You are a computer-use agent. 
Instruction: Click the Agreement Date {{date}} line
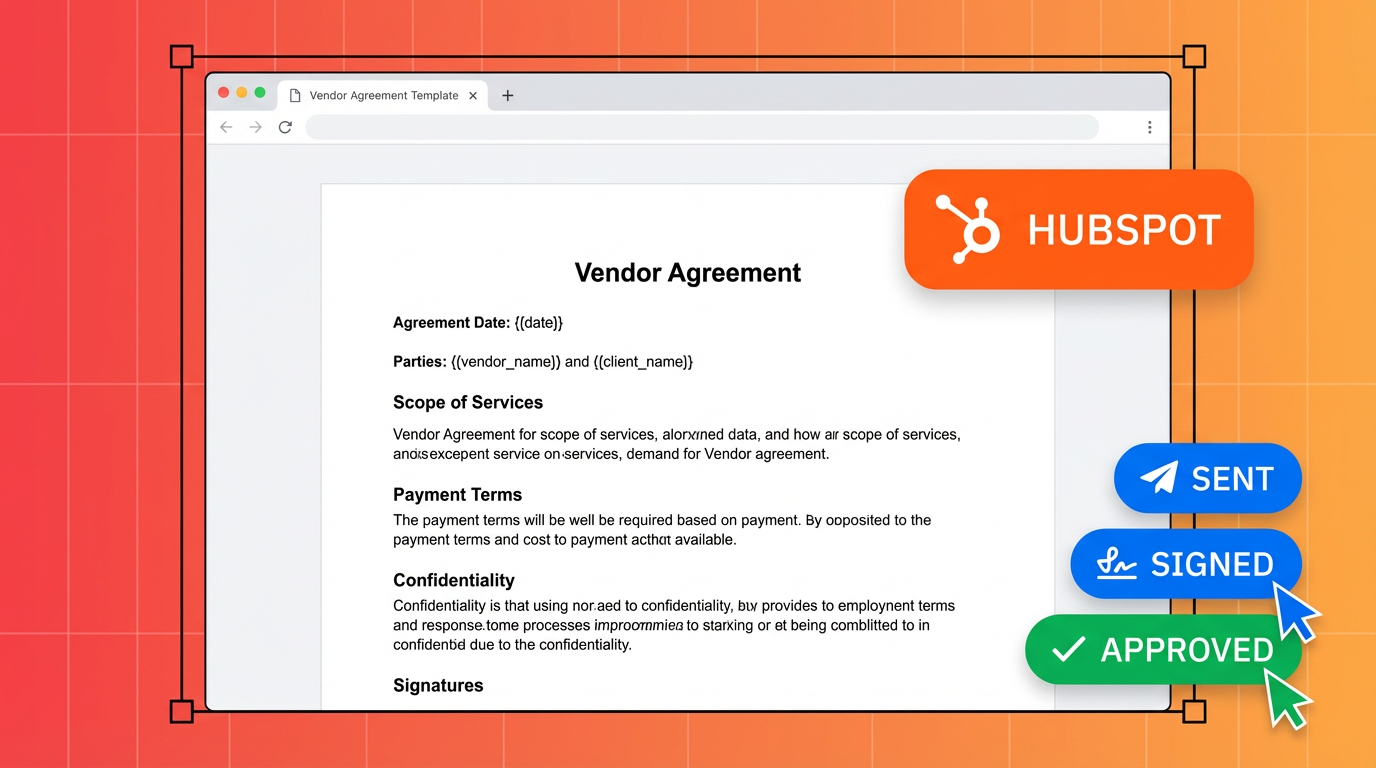478,323
